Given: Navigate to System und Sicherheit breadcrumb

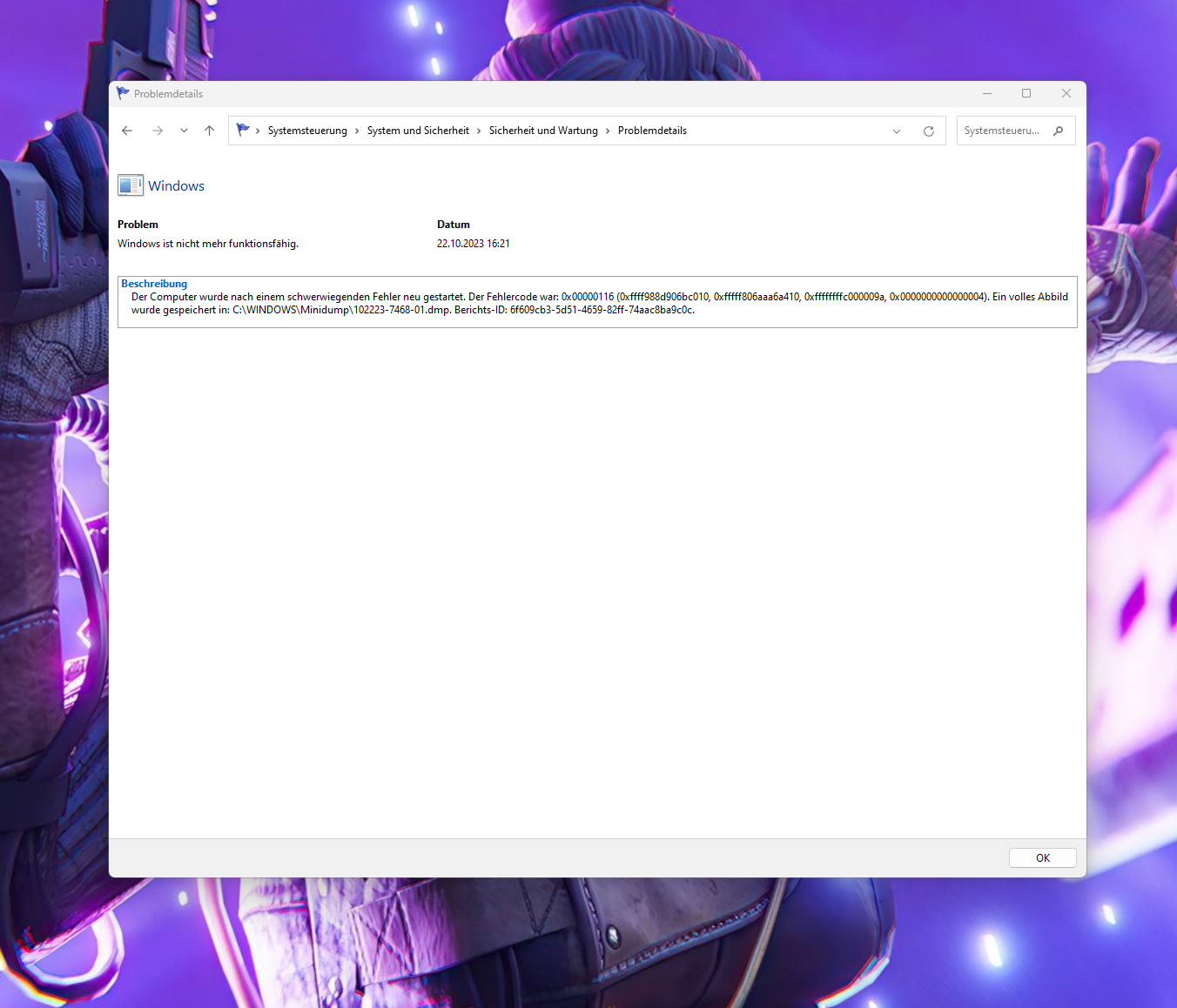Looking at the screenshot, I should [x=418, y=131].
